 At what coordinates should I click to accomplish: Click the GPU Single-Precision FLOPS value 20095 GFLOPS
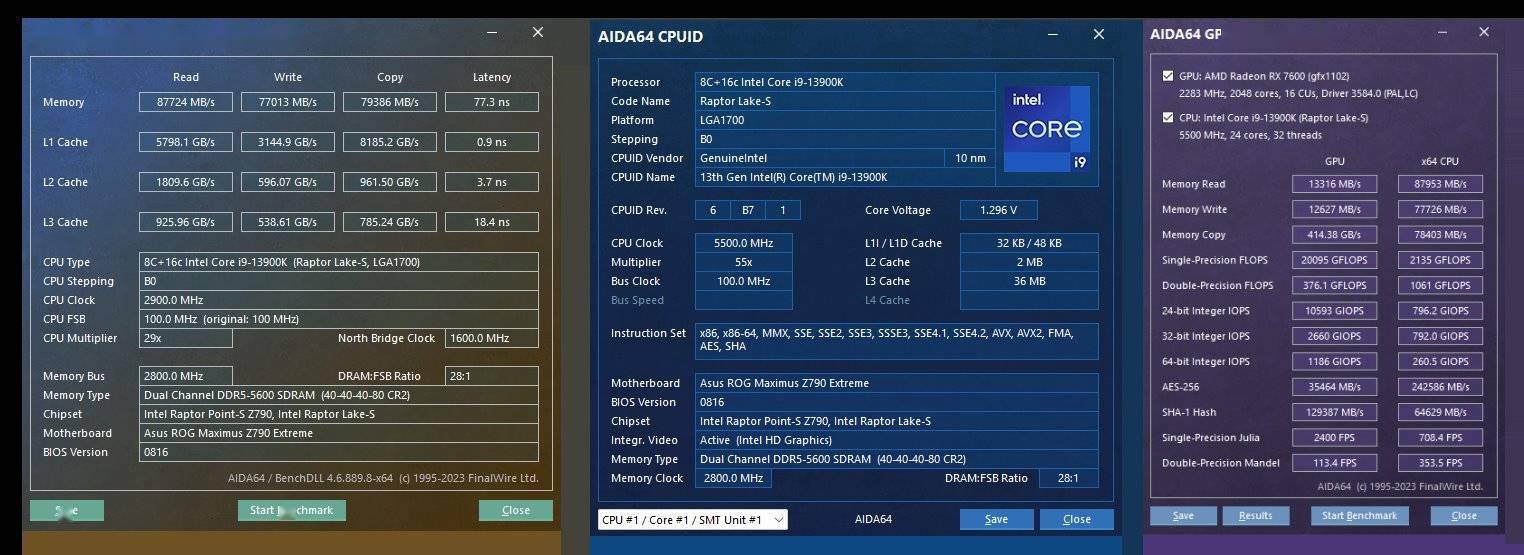(1335, 260)
